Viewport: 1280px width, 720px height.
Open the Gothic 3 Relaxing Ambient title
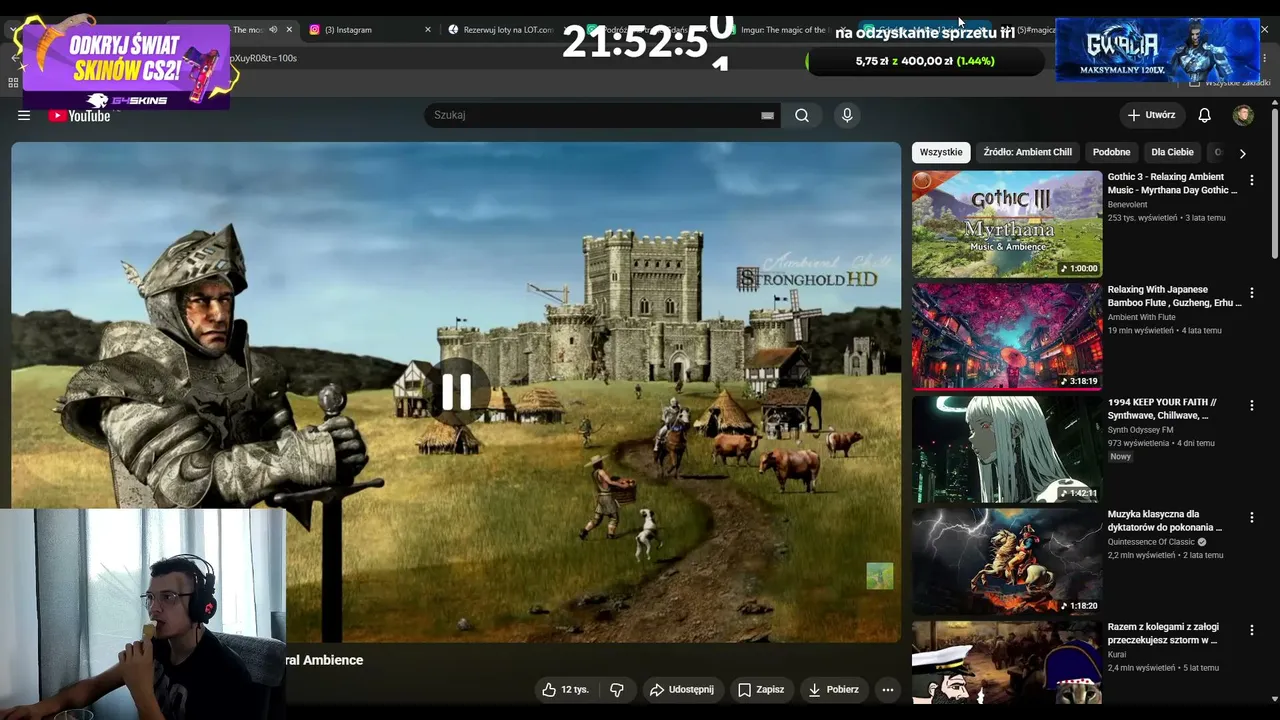(x=1172, y=184)
